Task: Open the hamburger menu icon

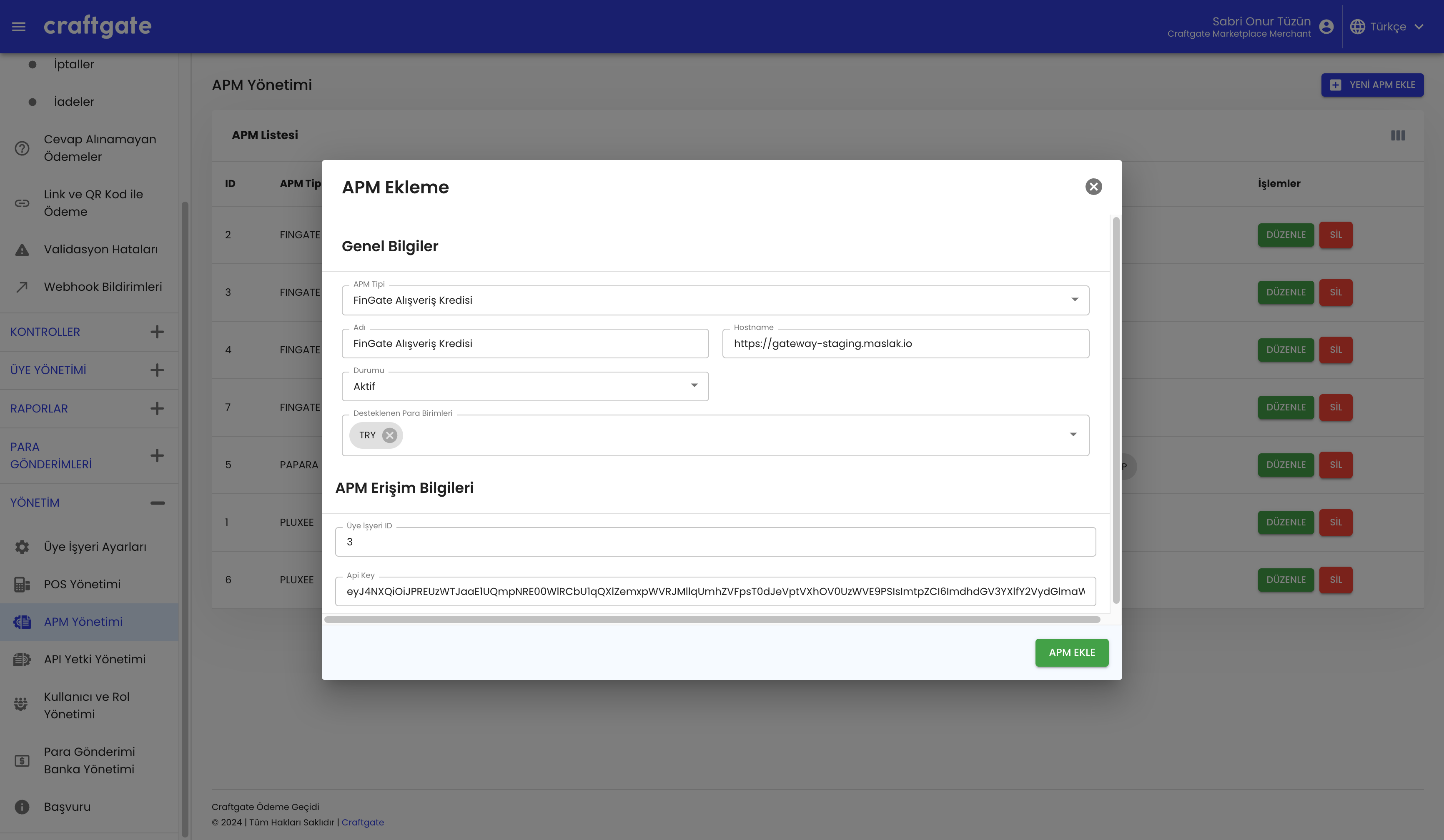Action: pyautogui.click(x=19, y=26)
